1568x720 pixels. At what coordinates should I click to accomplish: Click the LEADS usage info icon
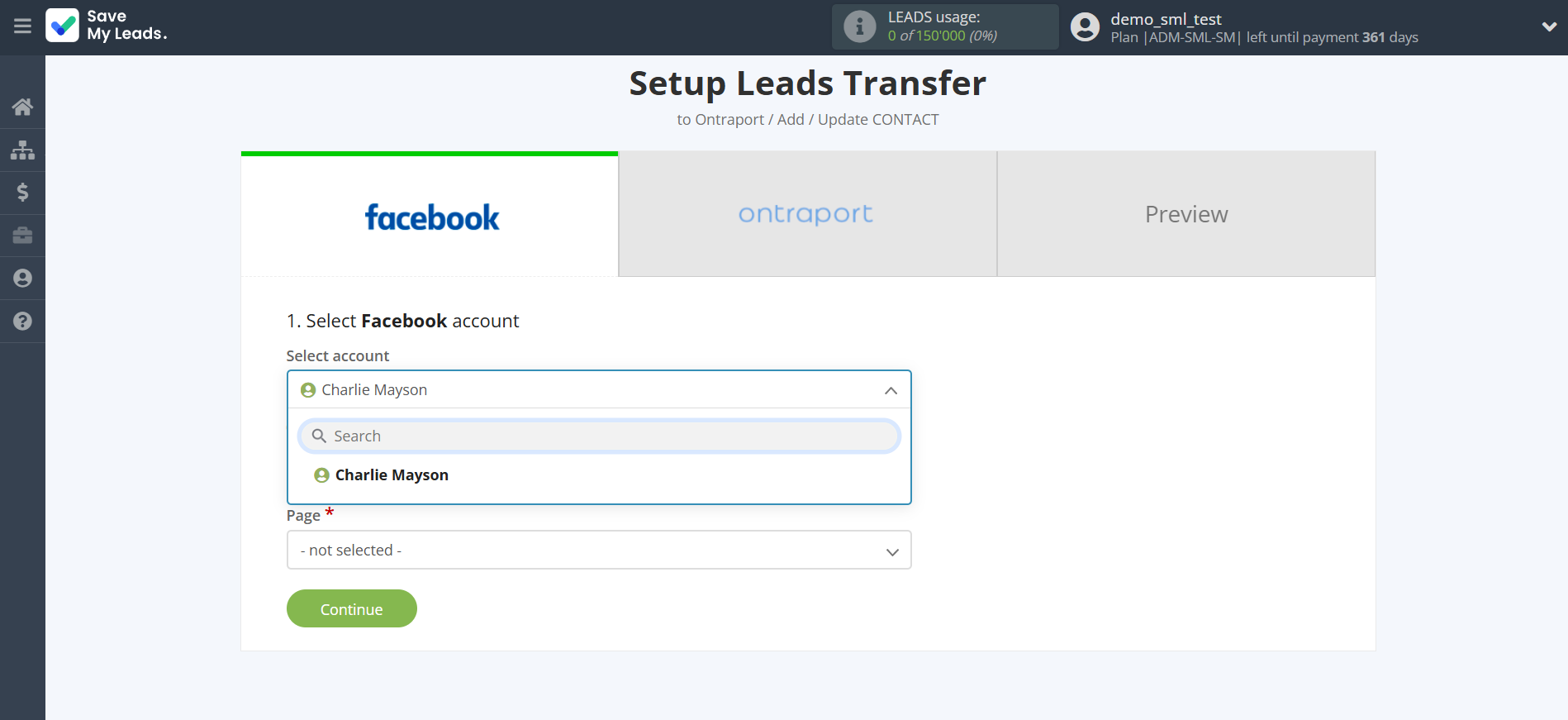859,26
